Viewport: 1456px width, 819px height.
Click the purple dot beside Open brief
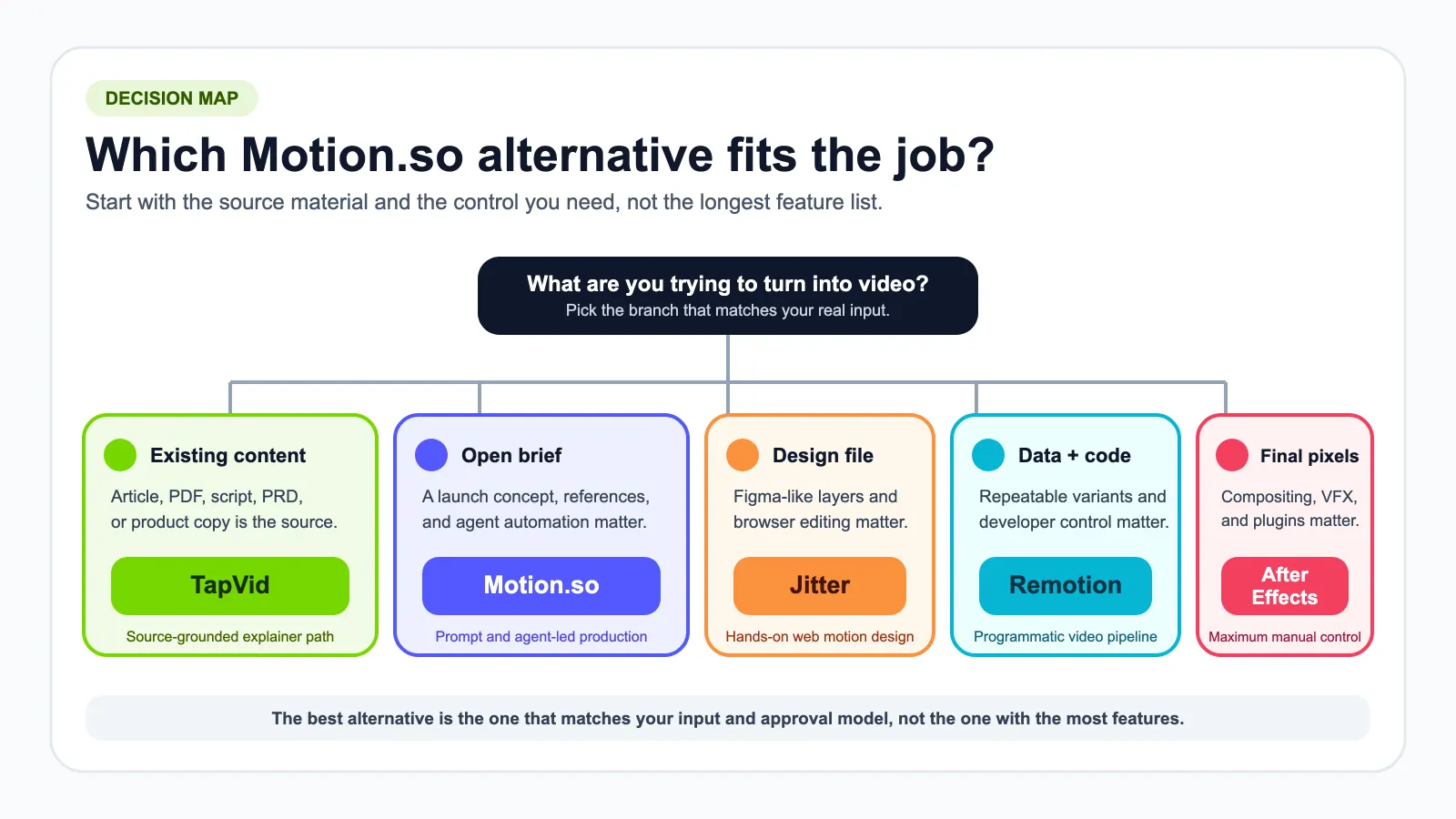coord(431,455)
